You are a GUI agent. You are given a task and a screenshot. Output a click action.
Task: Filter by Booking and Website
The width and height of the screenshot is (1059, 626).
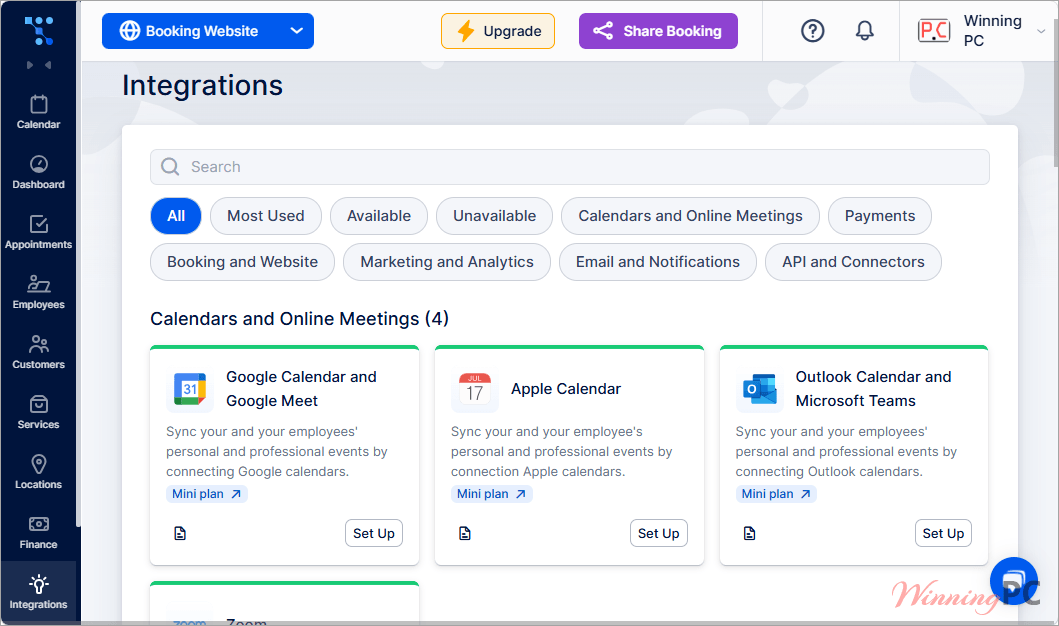[x=242, y=262]
